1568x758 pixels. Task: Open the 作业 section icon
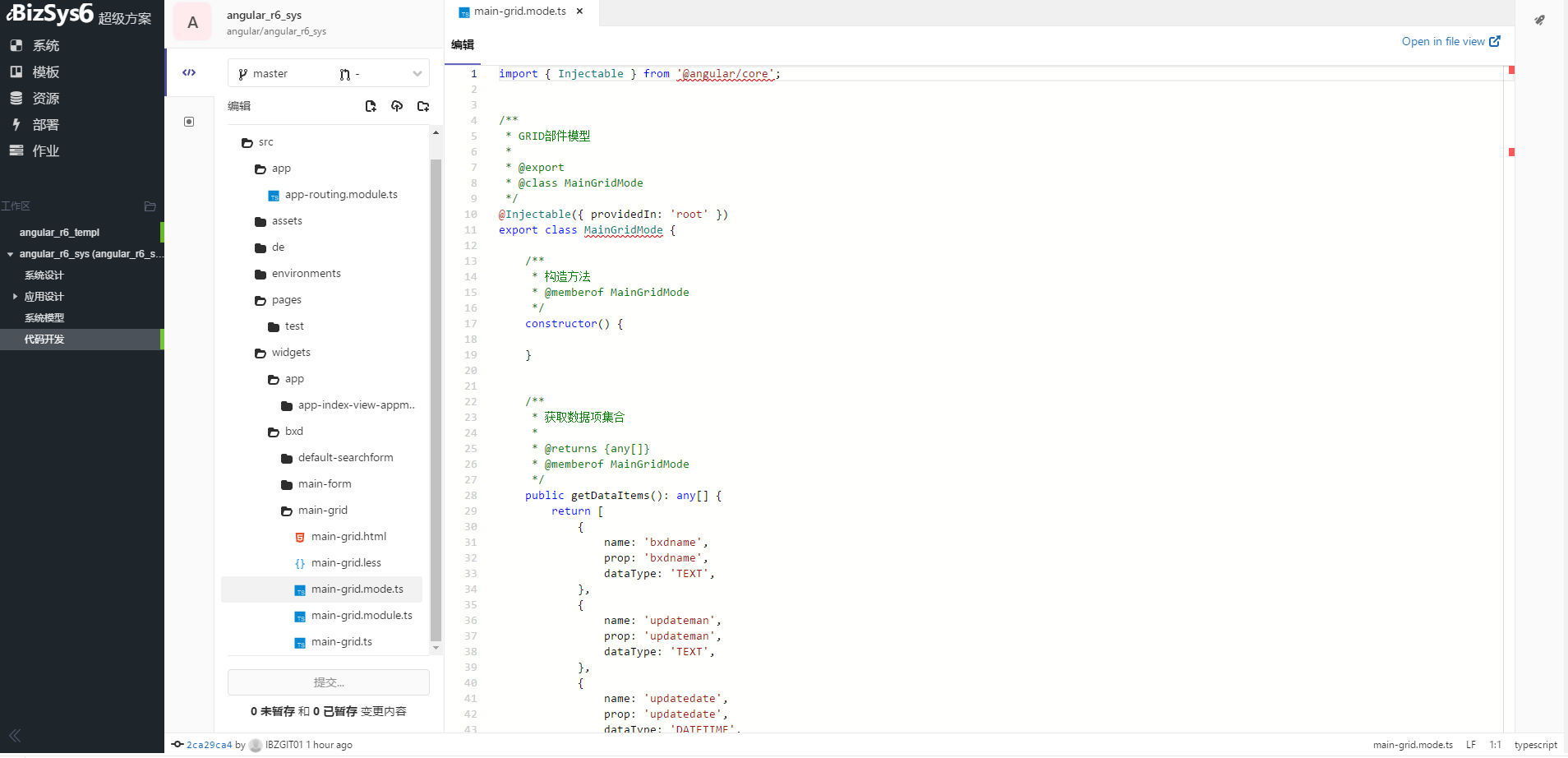16,151
